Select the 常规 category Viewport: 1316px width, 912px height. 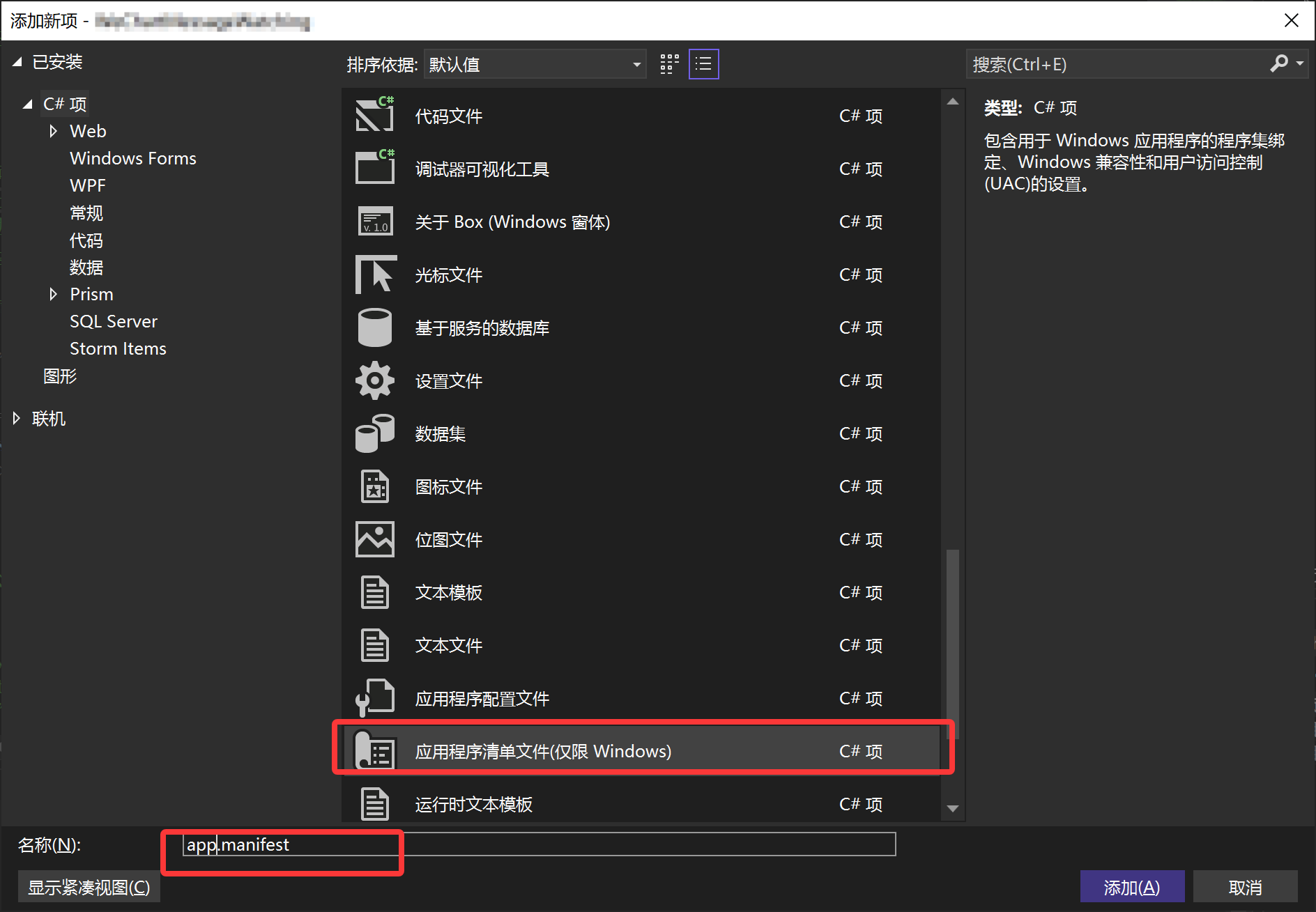(x=86, y=212)
